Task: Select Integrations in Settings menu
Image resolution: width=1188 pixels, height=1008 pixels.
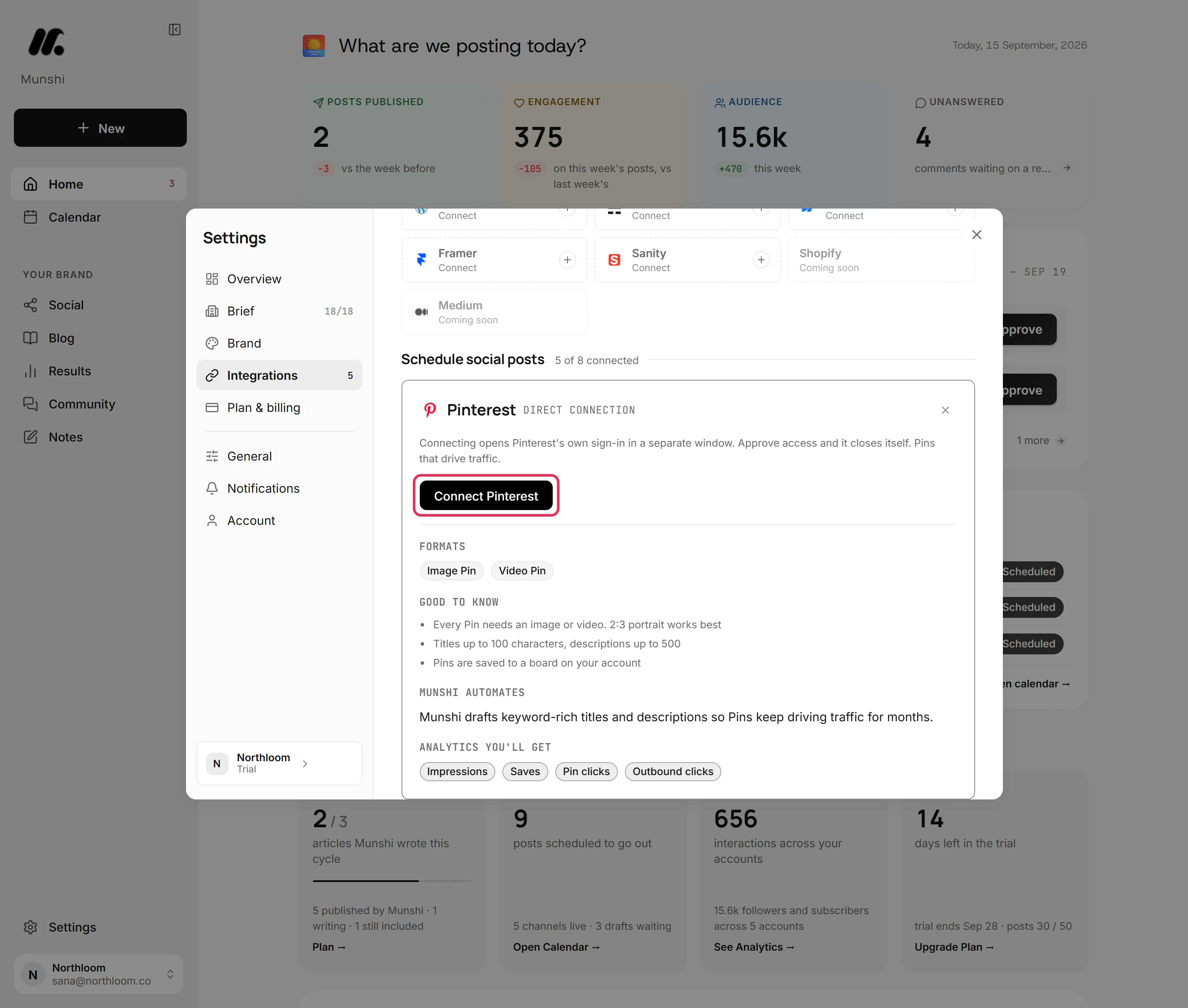Action: click(279, 375)
